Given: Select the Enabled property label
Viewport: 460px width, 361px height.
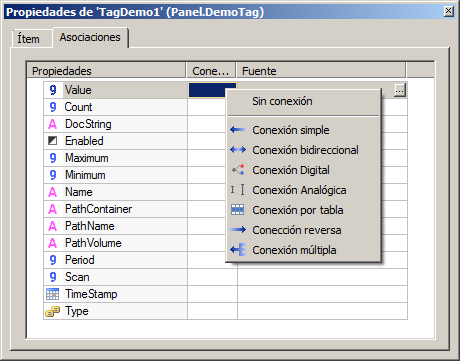Looking at the screenshot, I should pyautogui.click(x=84, y=141).
